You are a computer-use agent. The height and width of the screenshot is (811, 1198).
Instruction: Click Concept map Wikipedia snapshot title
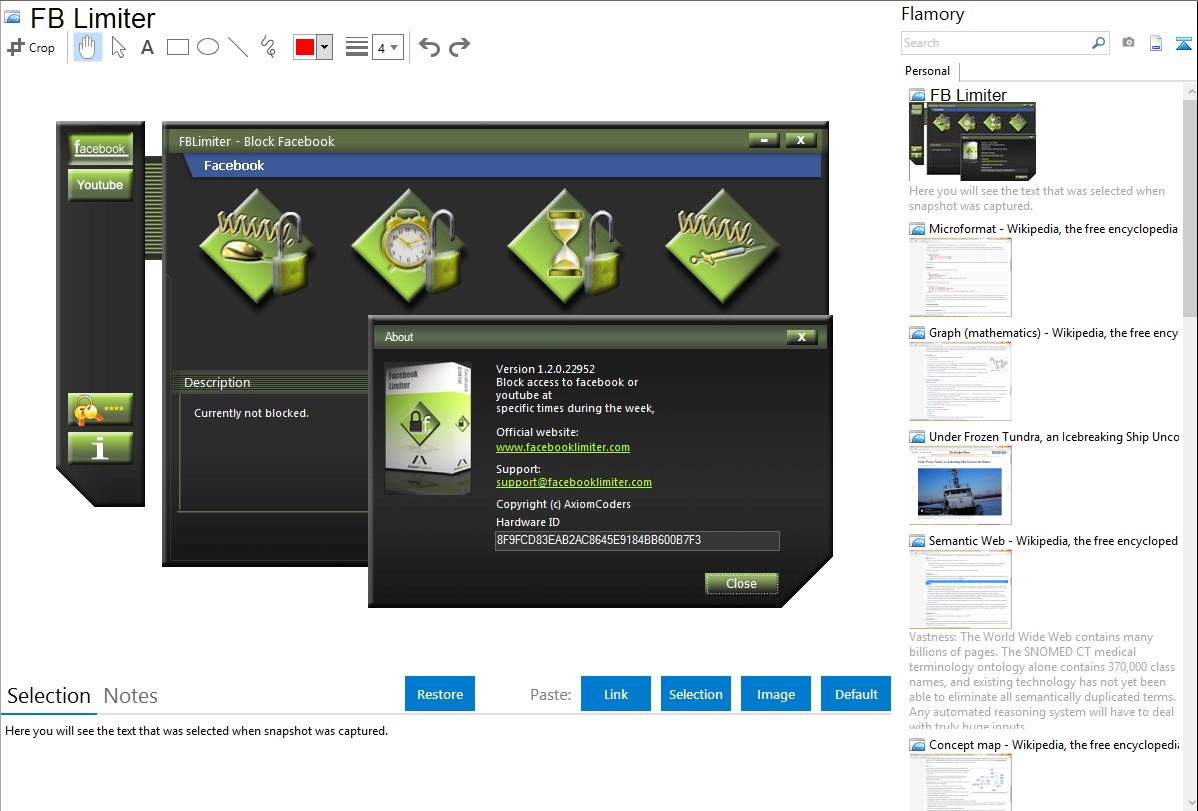(1053, 744)
